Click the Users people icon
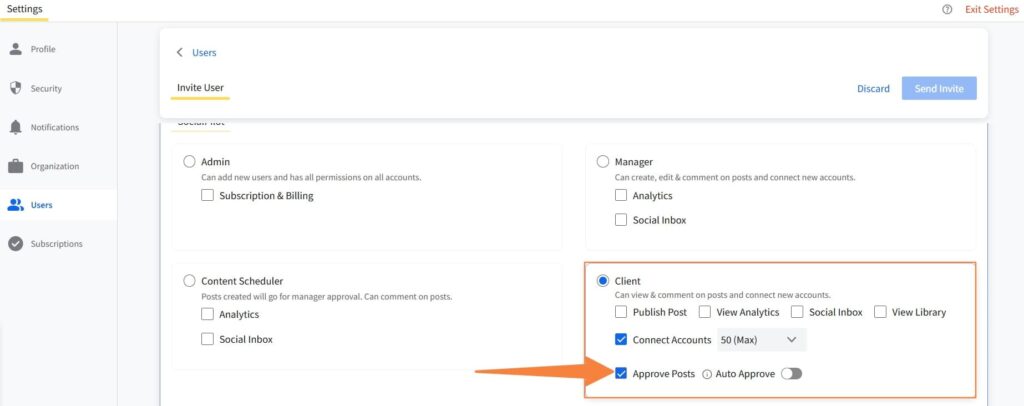1024x406 pixels. pyautogui.click(x=15, y=205)
